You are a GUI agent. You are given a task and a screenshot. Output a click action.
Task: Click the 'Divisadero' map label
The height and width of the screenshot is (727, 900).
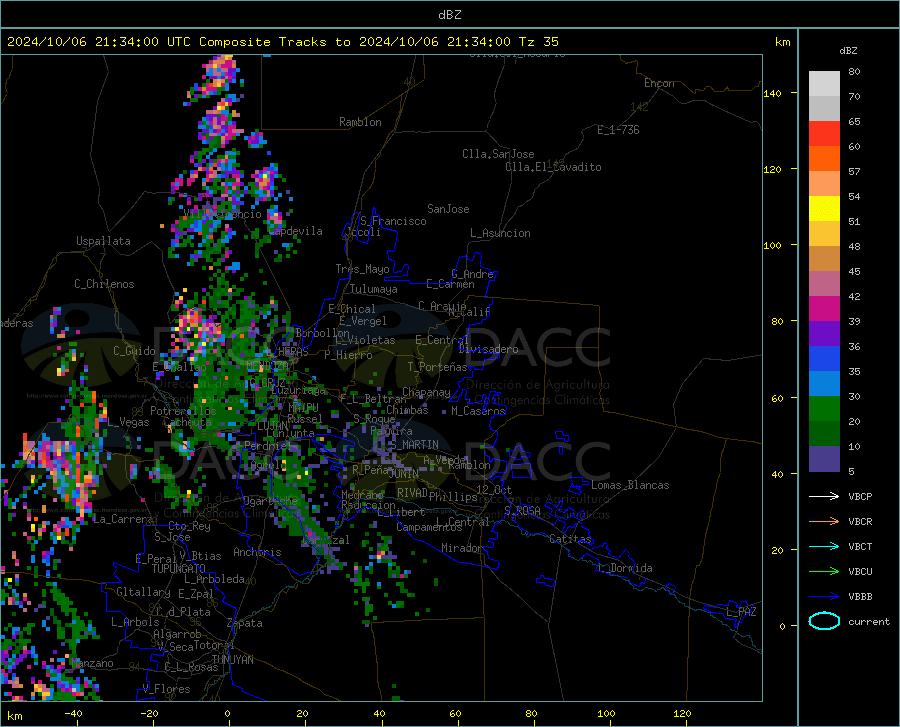coord(488,349)
